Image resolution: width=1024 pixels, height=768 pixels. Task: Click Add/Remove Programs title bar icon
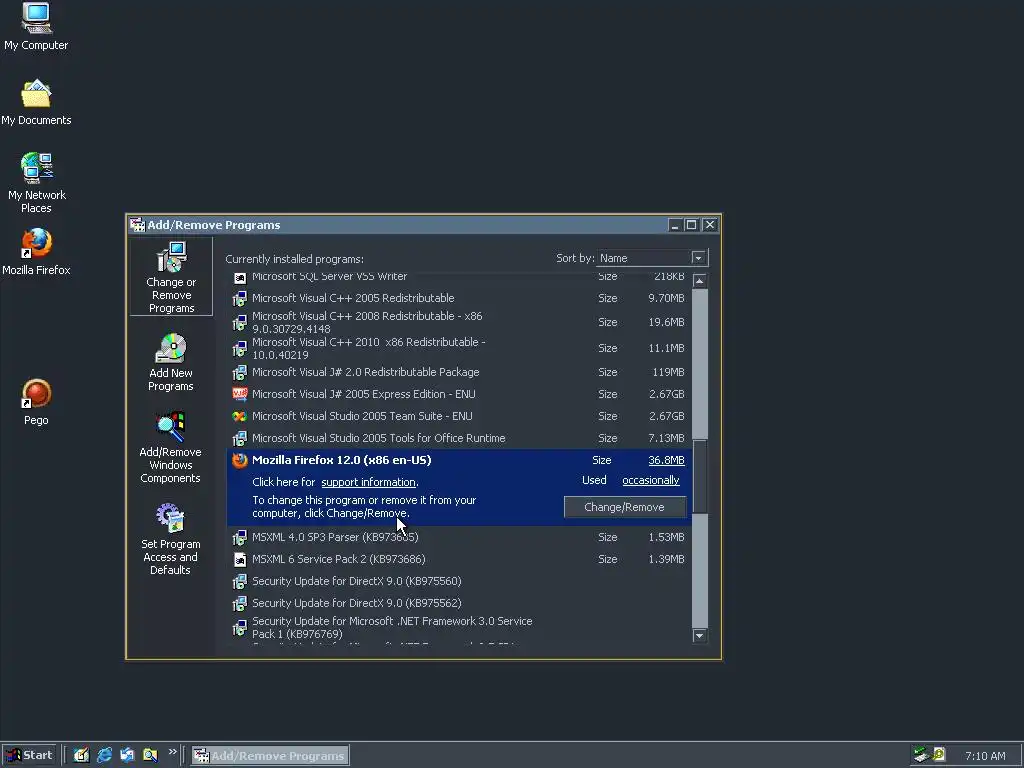click(137, 225)
